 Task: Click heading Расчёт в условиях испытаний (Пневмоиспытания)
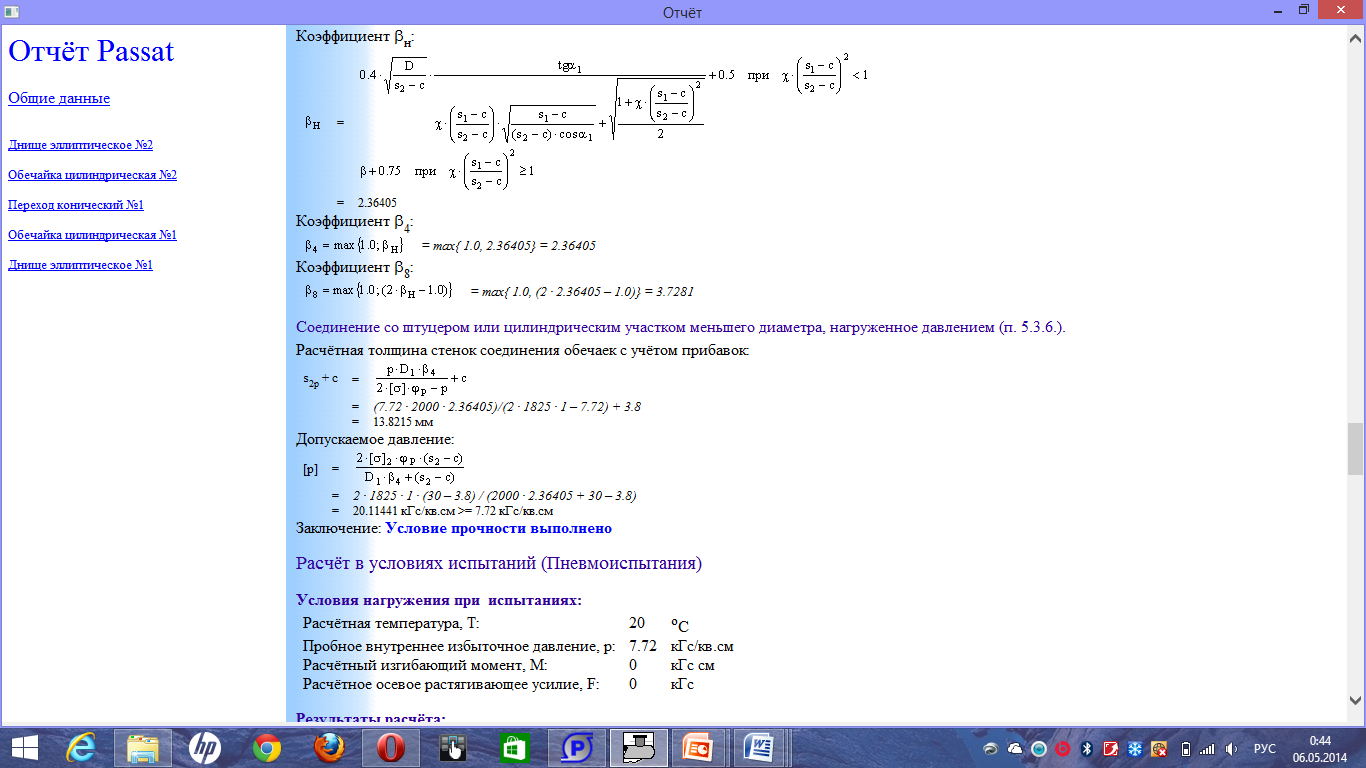[499, 563]
